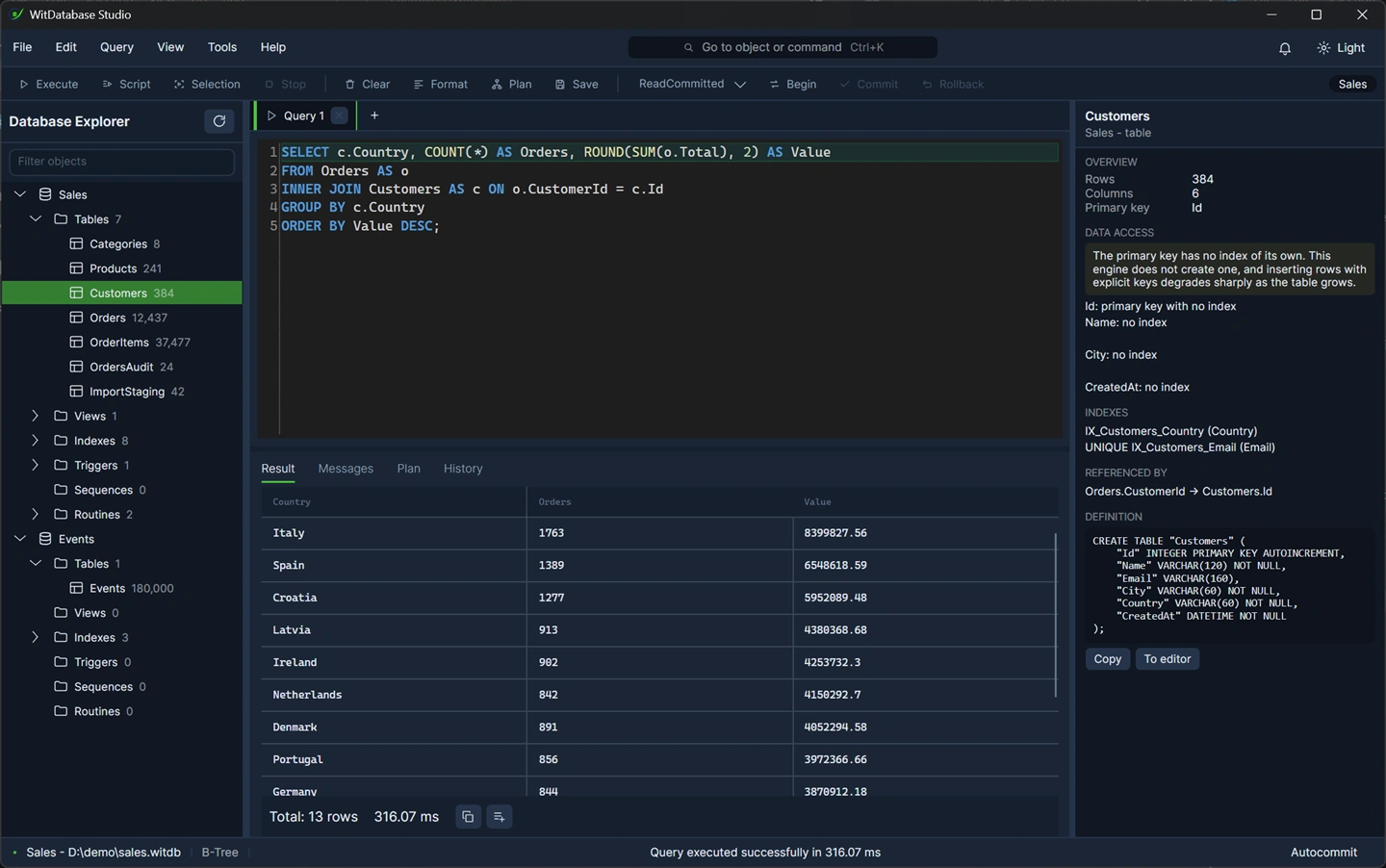Click the WitDatabase Studio app logo

[16, 14]
